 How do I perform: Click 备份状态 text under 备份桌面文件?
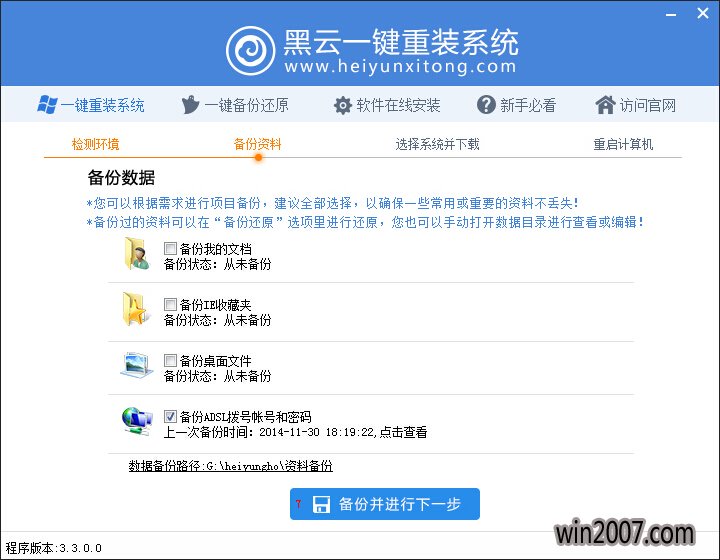click(x=218, y=376)
